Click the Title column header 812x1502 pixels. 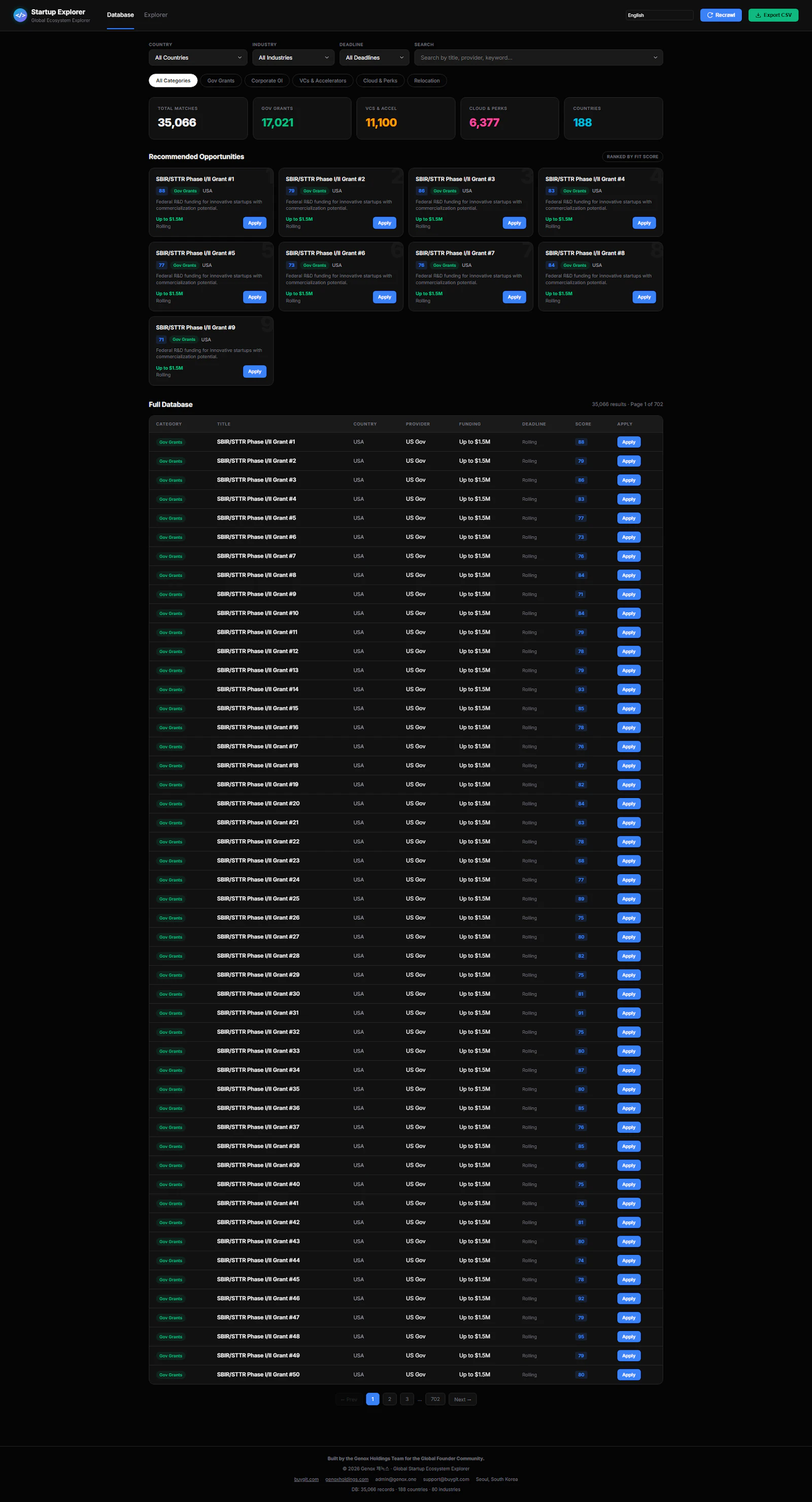coord(224,424)
